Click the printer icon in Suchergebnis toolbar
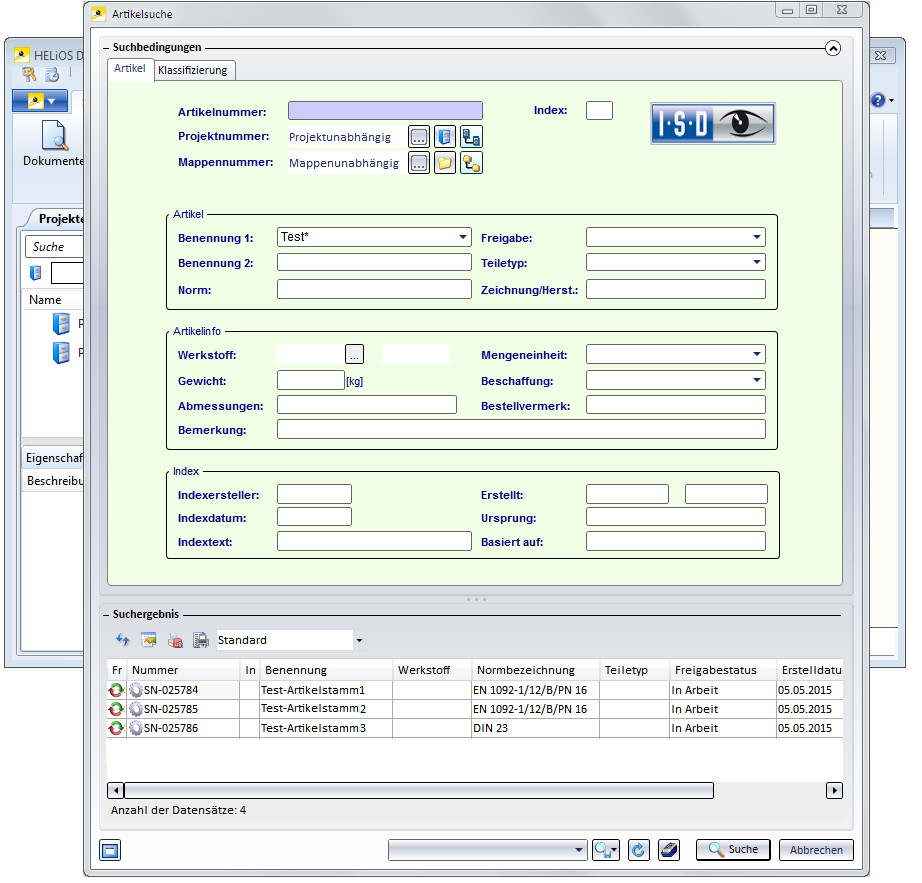The width and height of the screenshot is (922, 883). (200, 640)
